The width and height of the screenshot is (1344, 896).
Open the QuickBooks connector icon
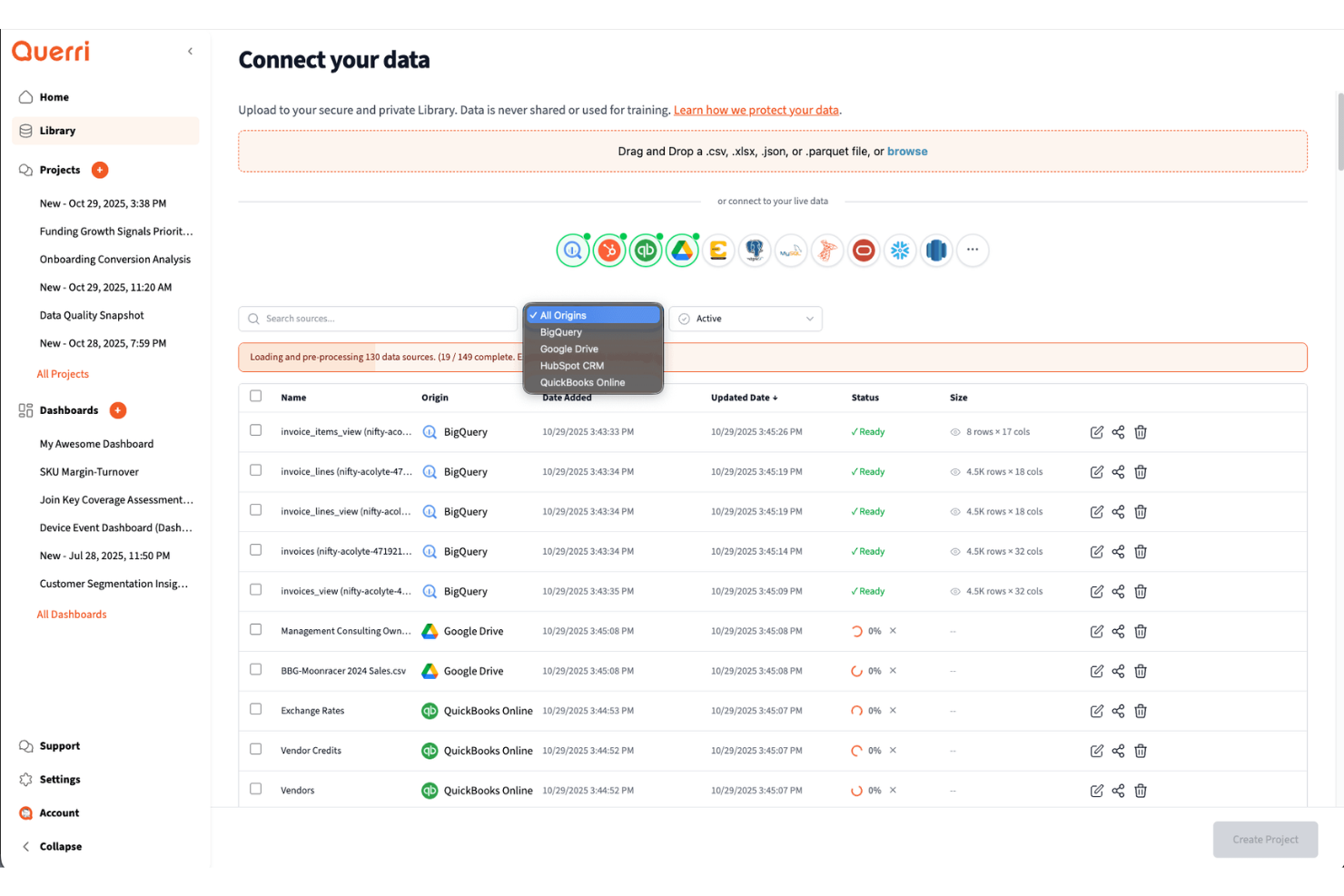tap(646, 250)
